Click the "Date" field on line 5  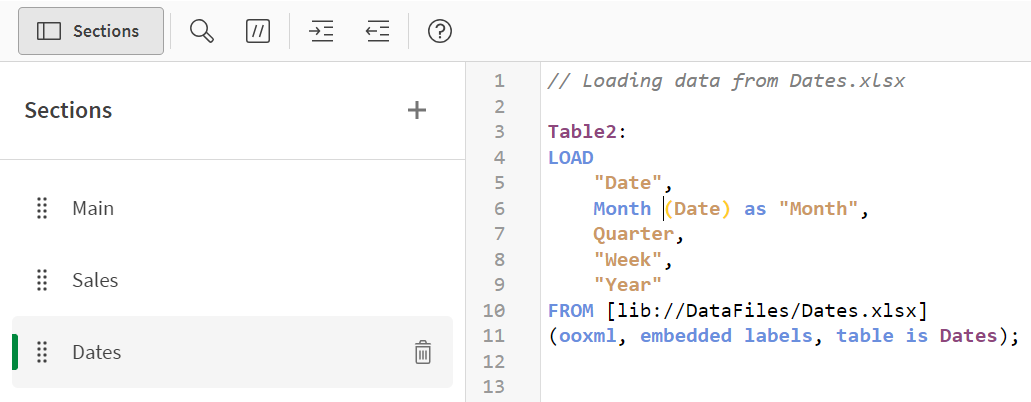tap(627, 183)
